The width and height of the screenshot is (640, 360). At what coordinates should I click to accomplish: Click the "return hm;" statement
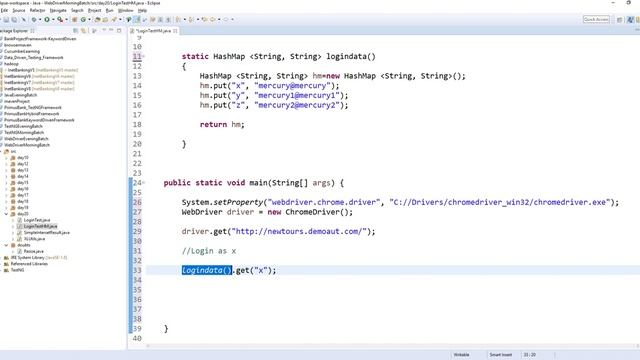click(222, 124)
